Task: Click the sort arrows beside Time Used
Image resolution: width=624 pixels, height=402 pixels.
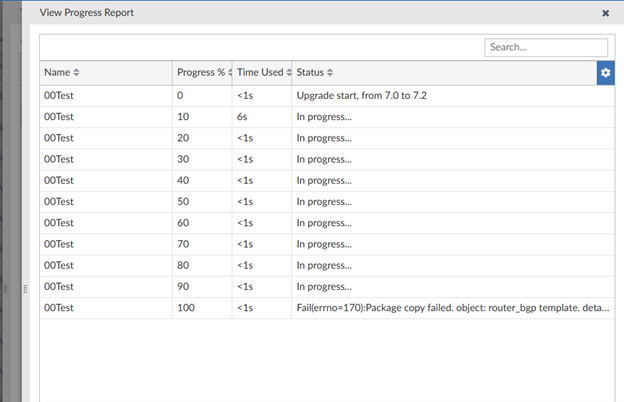Action: tap(289, 73)
